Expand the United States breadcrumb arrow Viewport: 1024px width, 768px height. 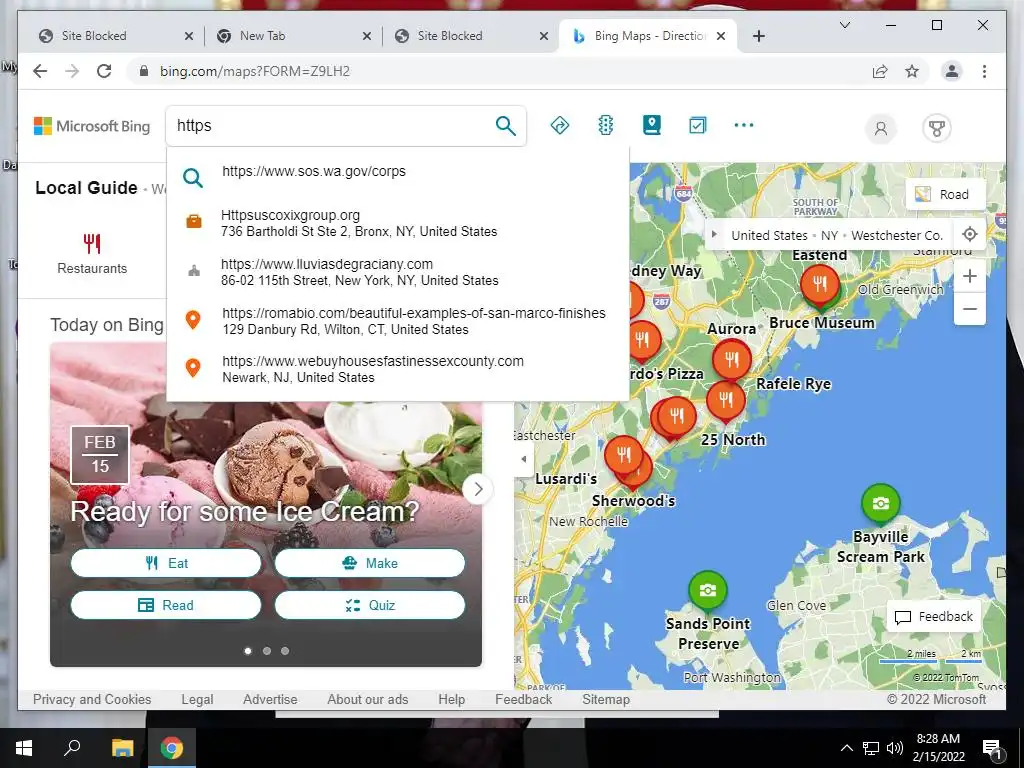click(714, 234)
